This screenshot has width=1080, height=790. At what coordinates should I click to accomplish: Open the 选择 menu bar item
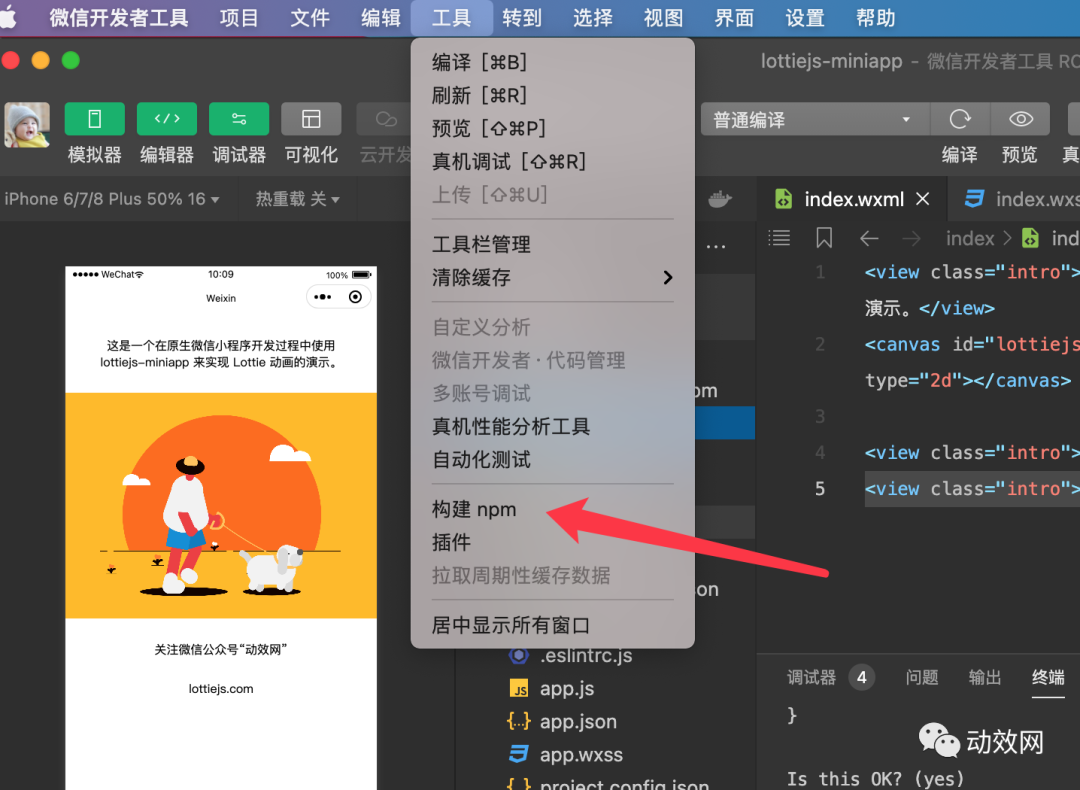593,18
